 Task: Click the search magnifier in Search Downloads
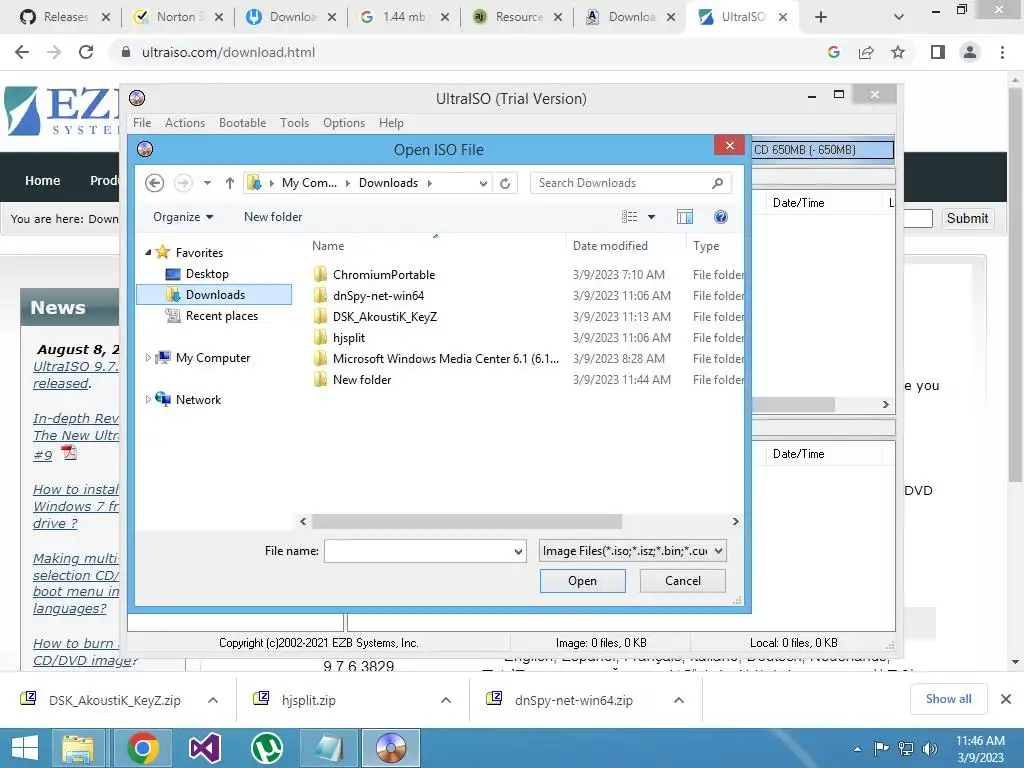(718, 183)
